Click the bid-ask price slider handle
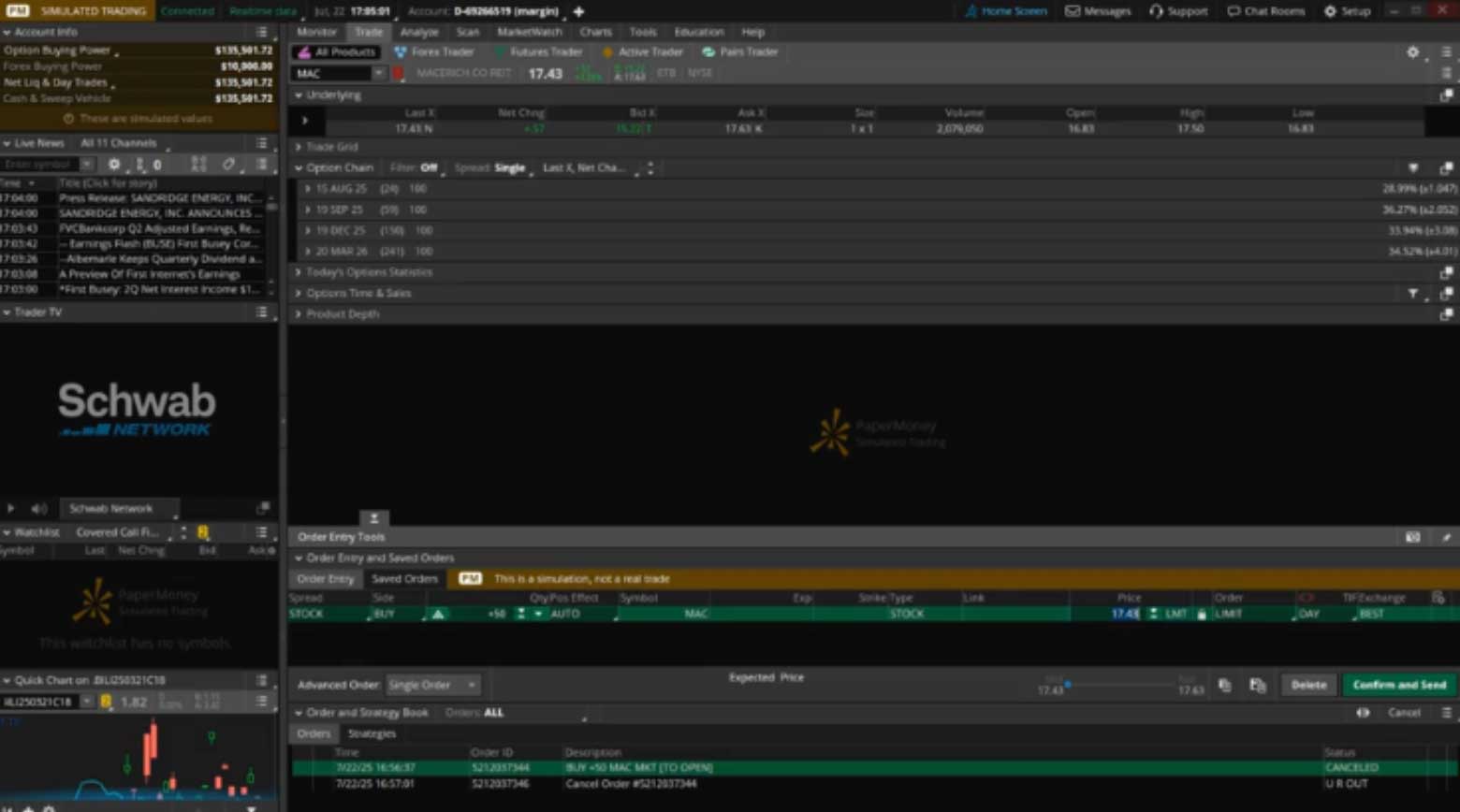 (1068, 684)
